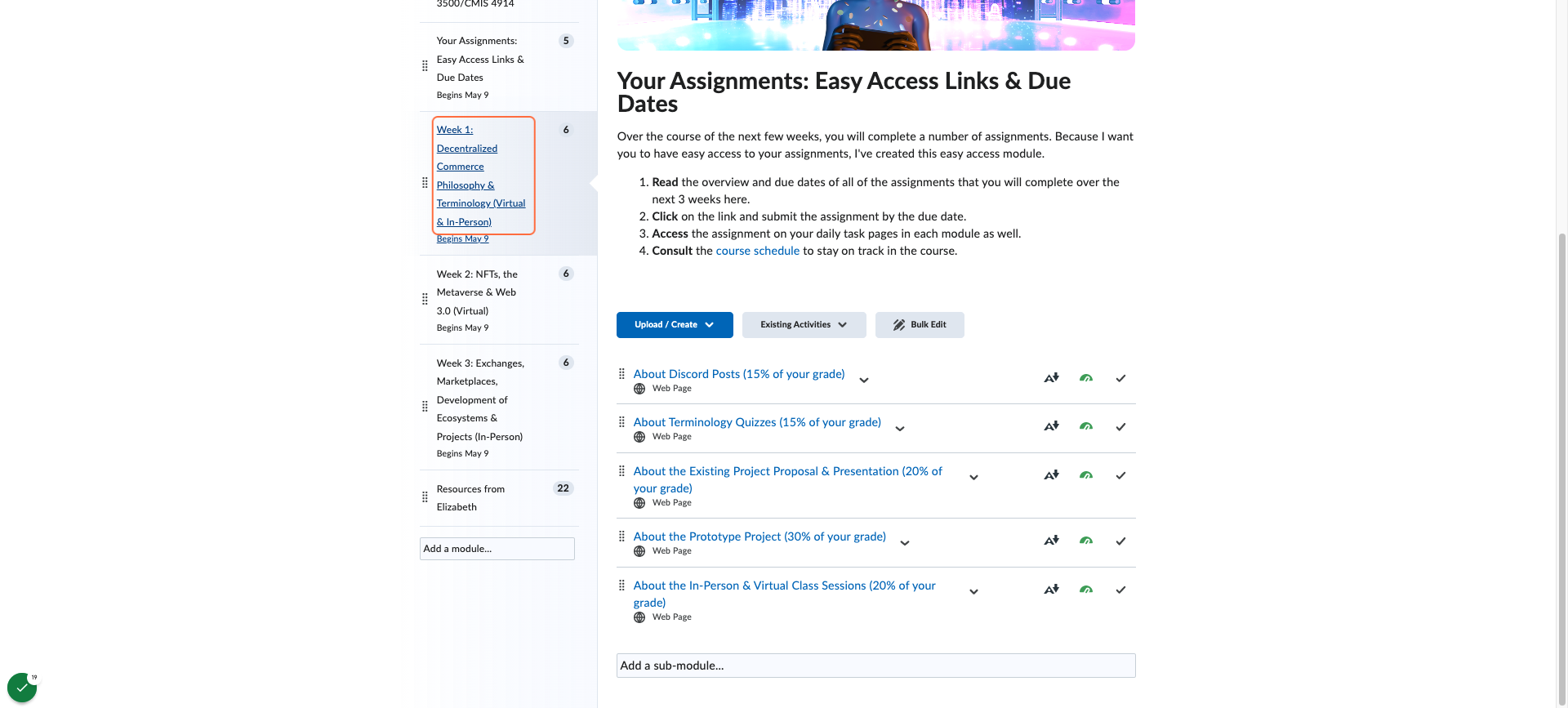Open the Existing Activities dropdown

(x=804, y=325)
